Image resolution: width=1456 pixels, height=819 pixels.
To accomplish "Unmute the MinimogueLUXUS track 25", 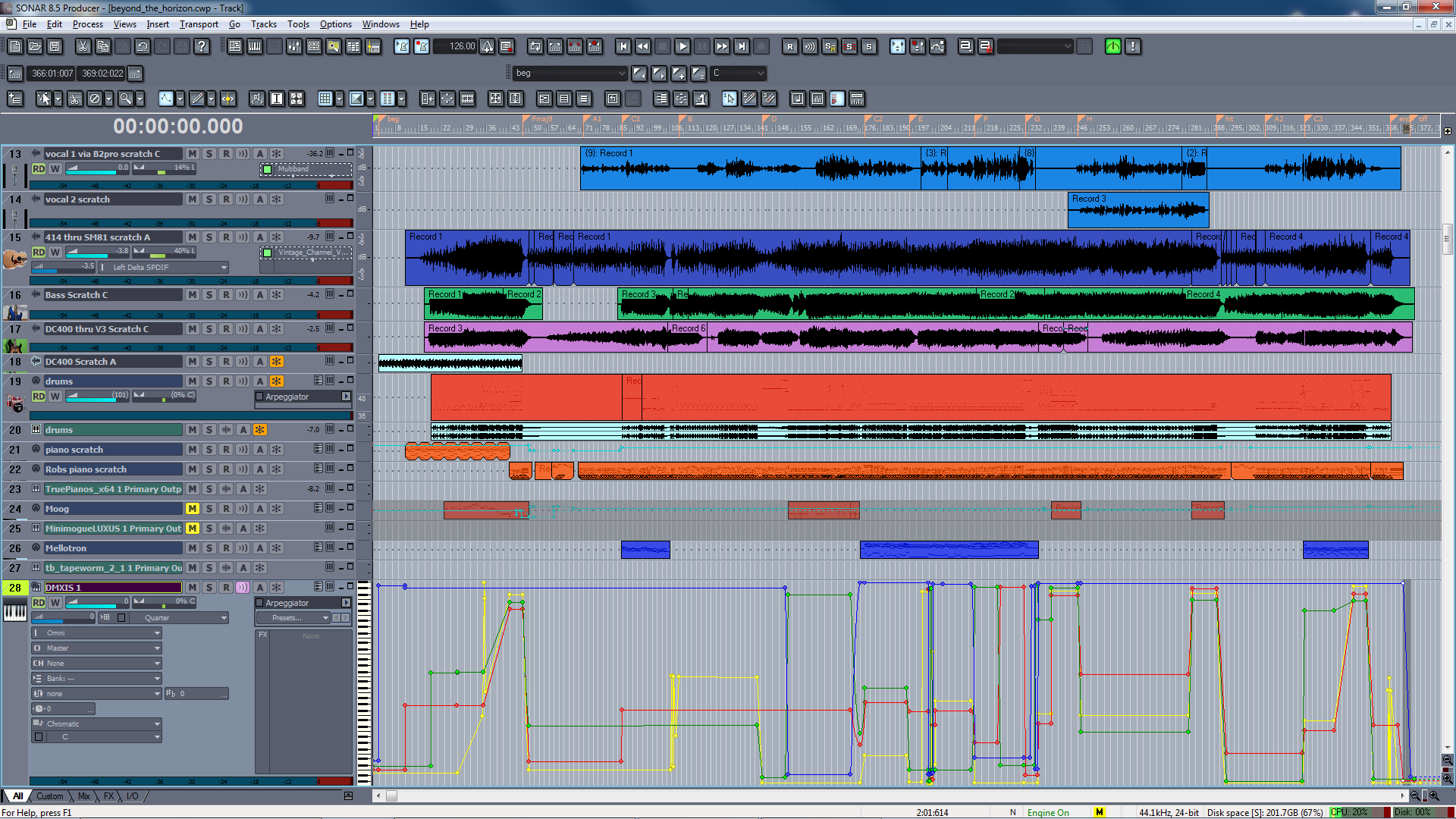I will click(x=193, y=529).
